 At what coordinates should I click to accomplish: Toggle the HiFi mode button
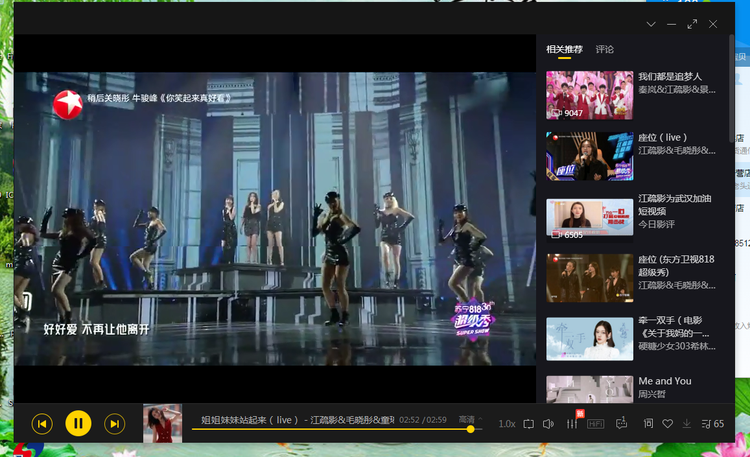[x=596, y=424]
